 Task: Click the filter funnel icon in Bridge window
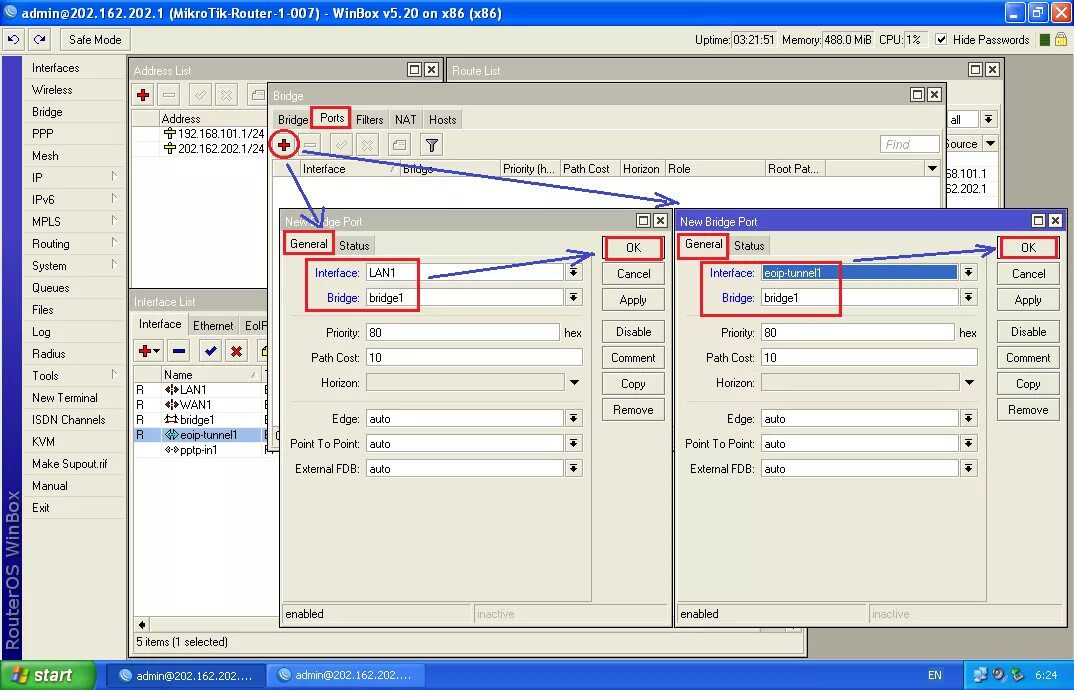432,145
